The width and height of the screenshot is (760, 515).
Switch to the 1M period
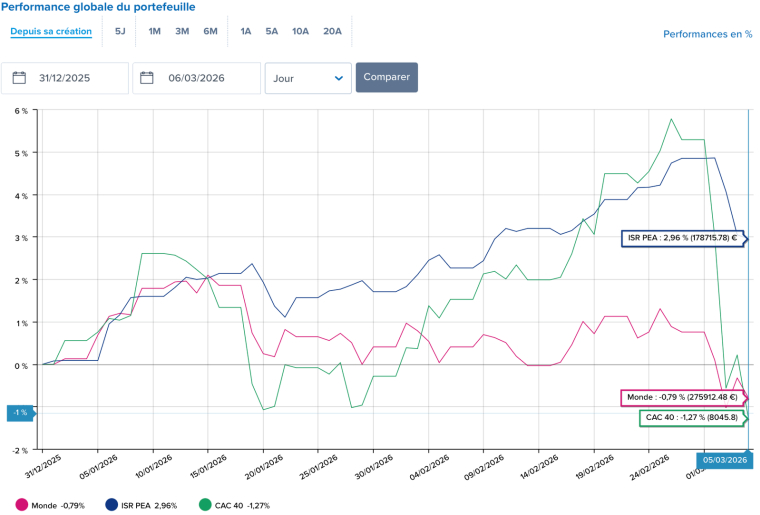[x=155, y=31]
